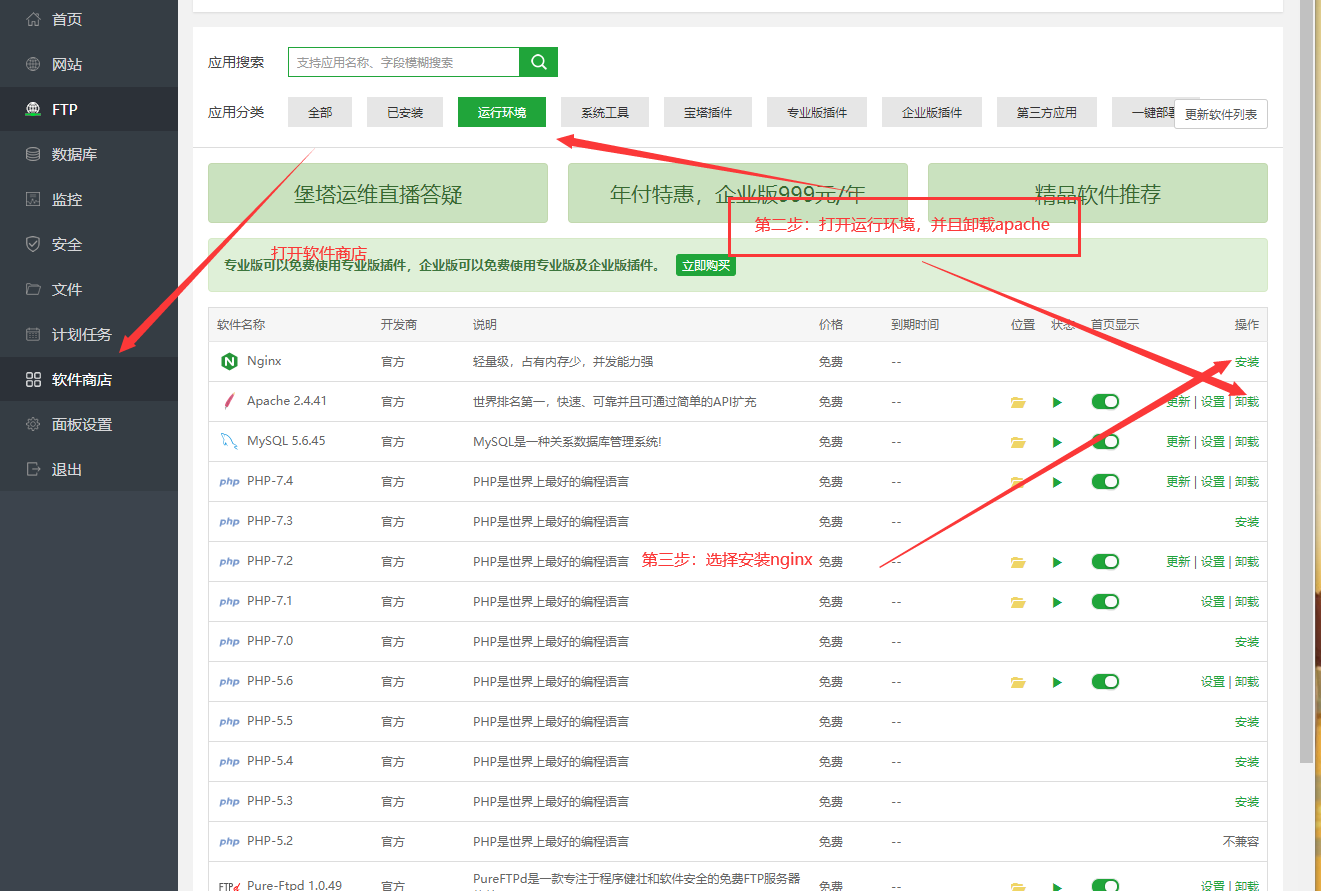Focus the 应用搜索 search input field
Image resolution: width=1321 pixels, height=891 pixels.
pyautogui.click(x=404, y=62)
